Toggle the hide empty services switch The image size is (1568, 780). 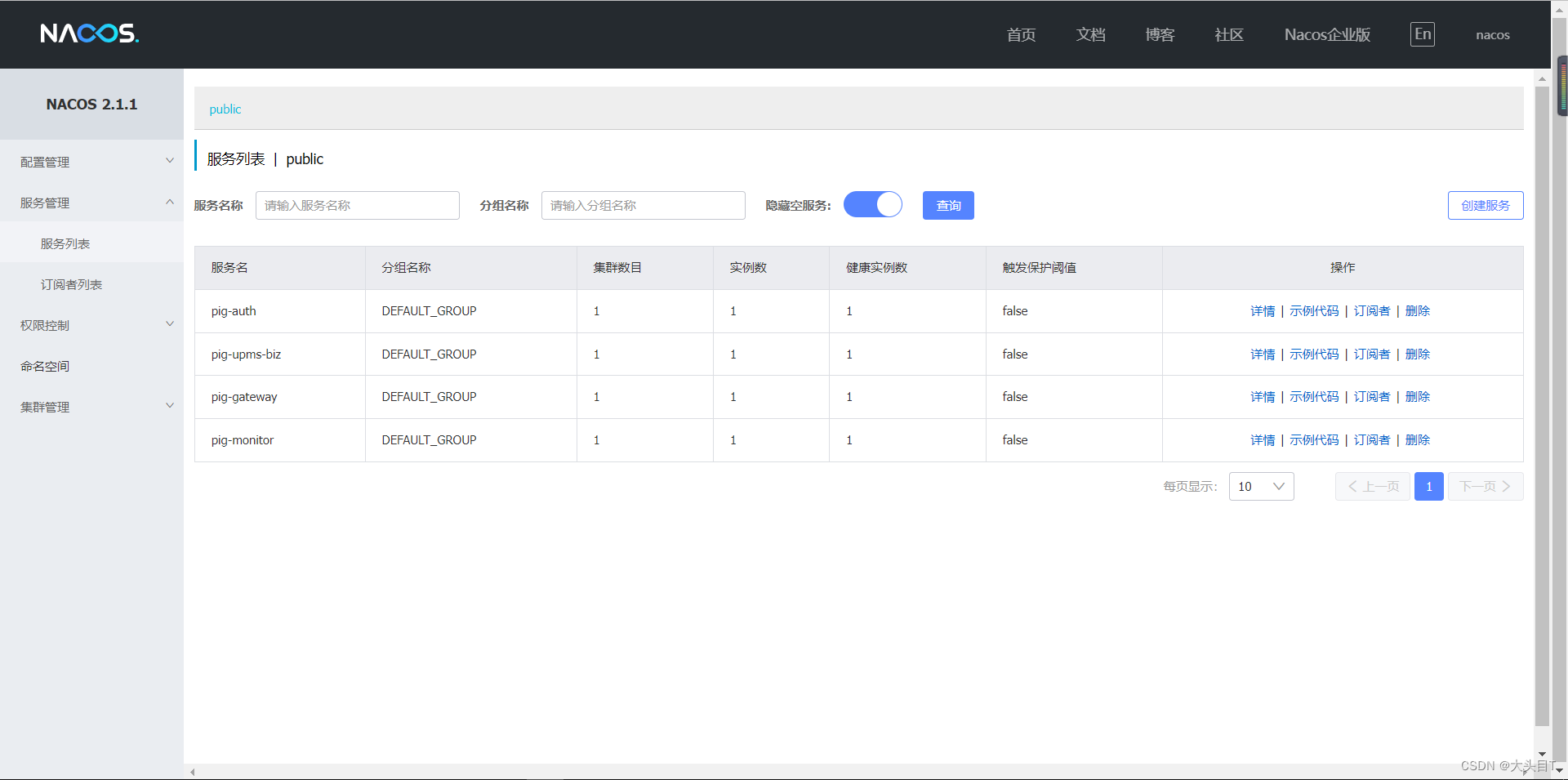coord(873,205)
